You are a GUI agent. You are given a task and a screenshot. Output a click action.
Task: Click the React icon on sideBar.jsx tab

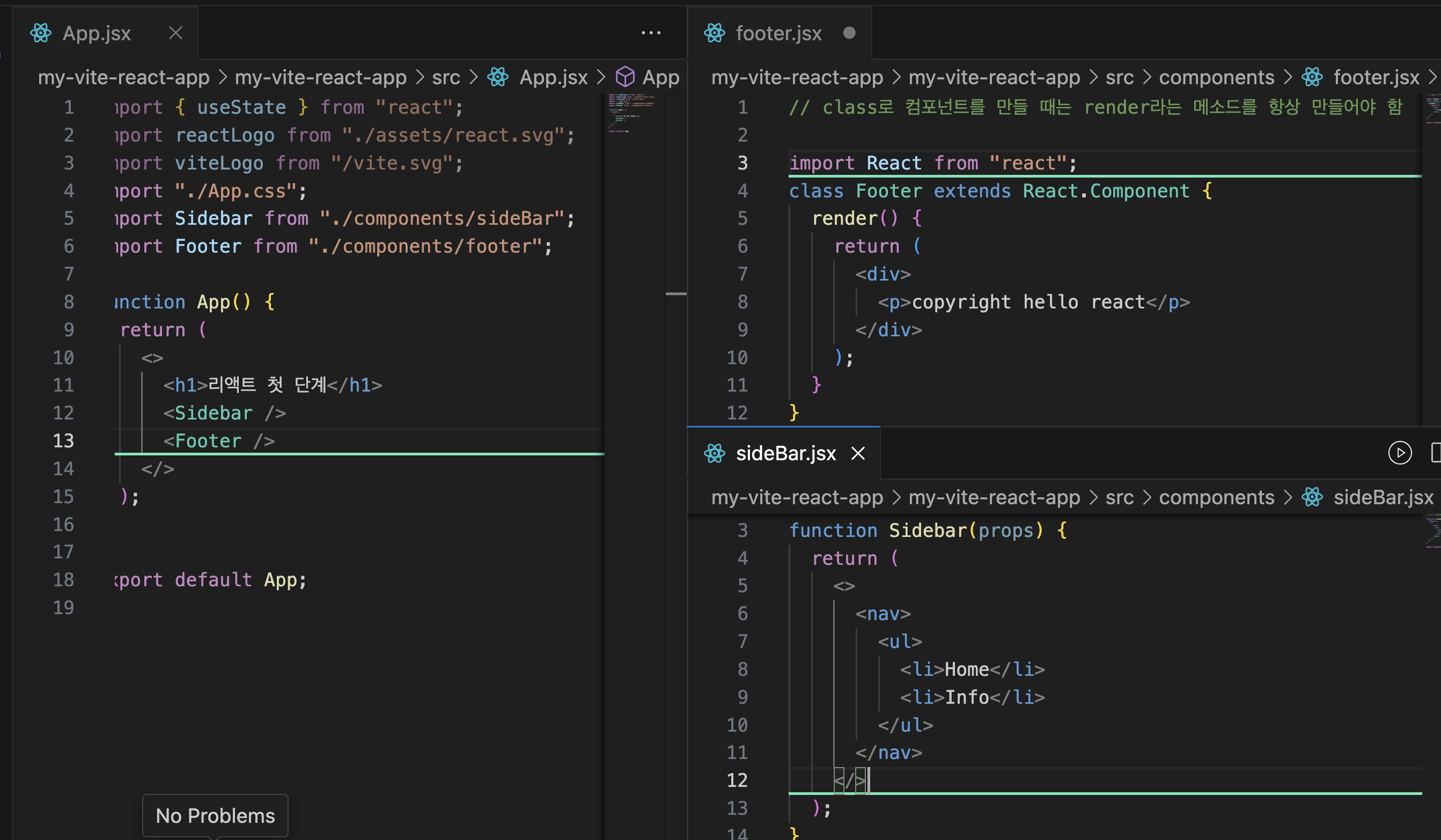coord(714,453)
